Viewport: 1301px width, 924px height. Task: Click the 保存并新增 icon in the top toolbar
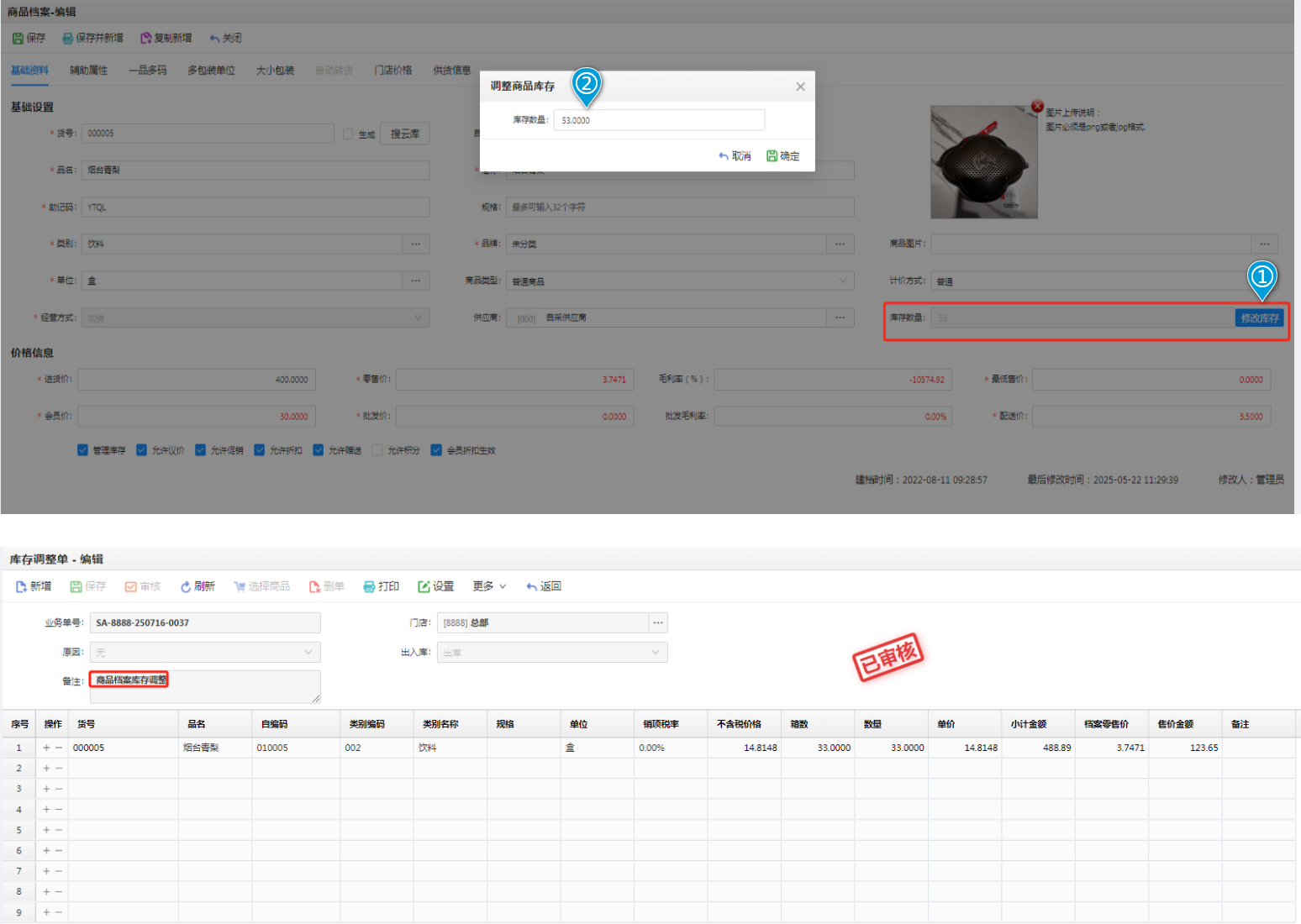[x=68, y=38]
